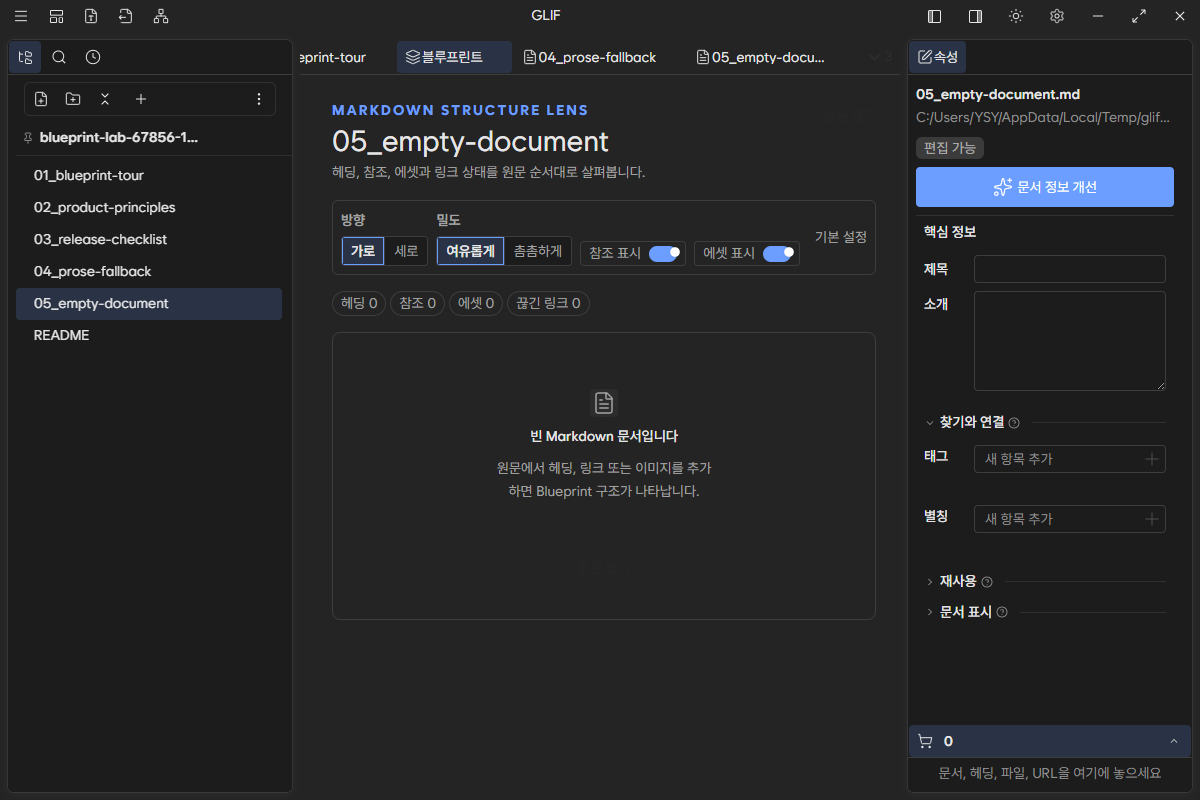Open 01_blueprint-tour in file tree
The height and width of the screenshot is (800, 1200).
pos(149,175)
